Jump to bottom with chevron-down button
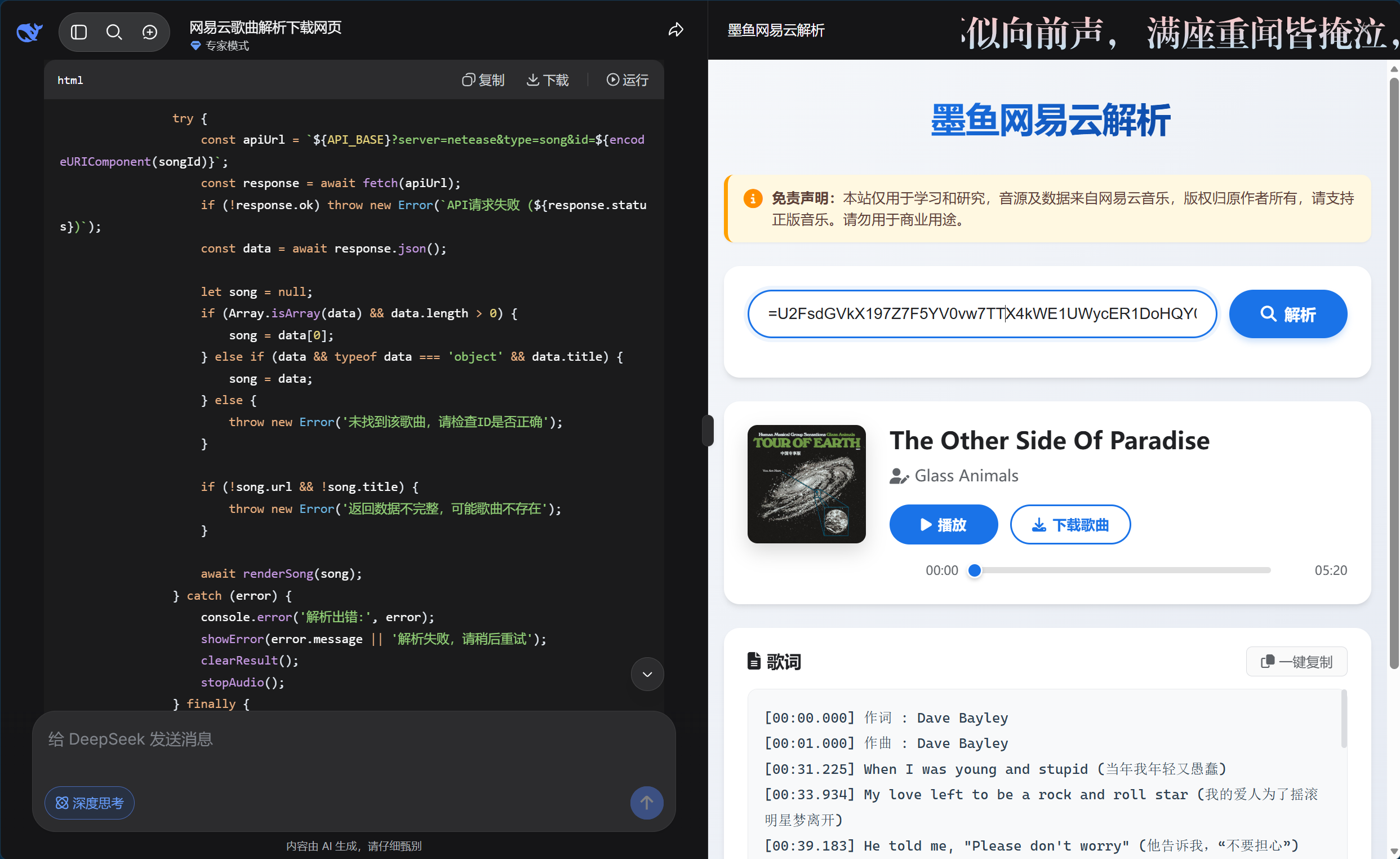The height and width of the screenshot is (859, 1400). click(647, 674)
